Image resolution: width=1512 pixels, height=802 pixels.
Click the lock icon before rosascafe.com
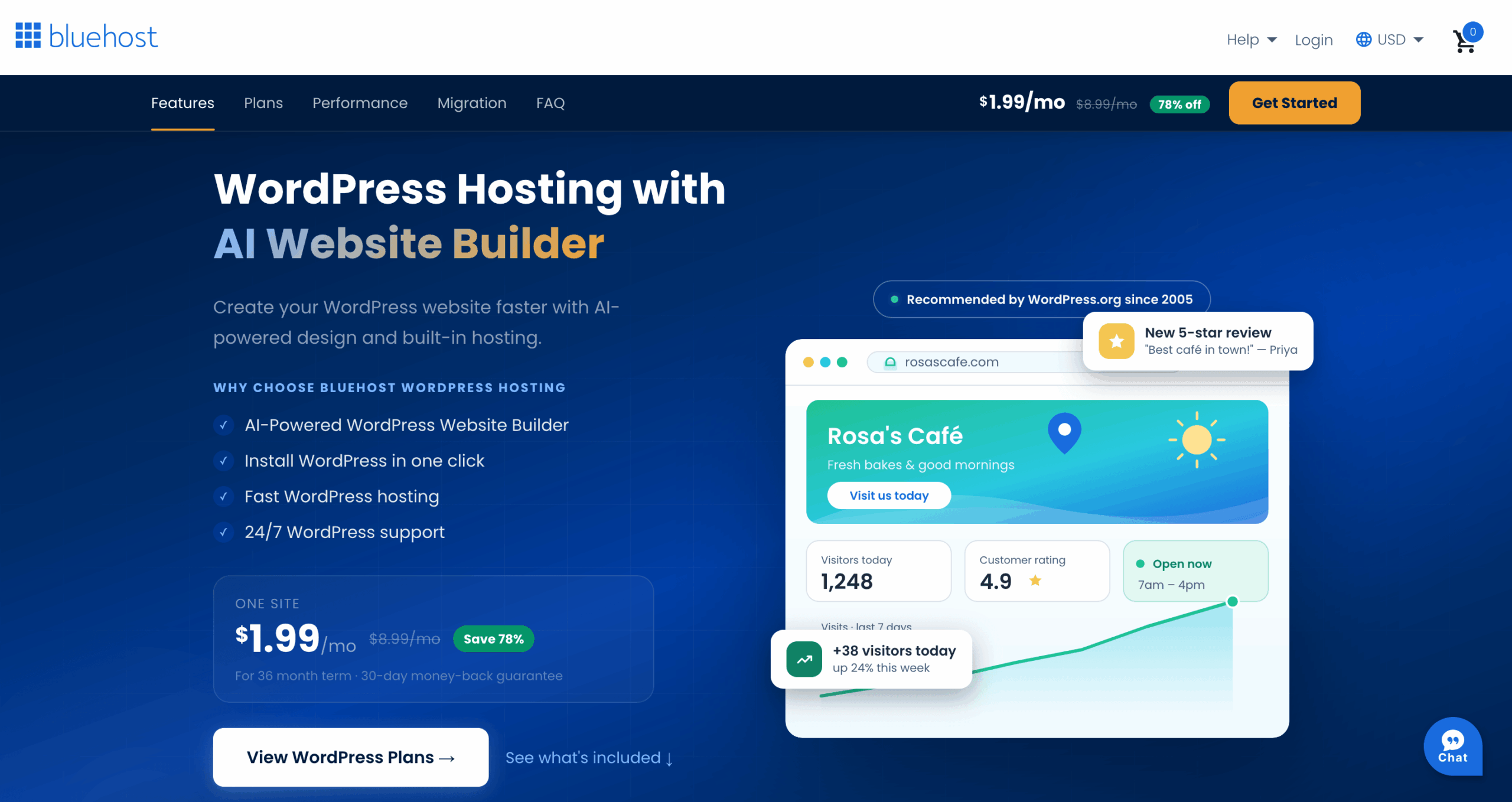coord(890,362)
